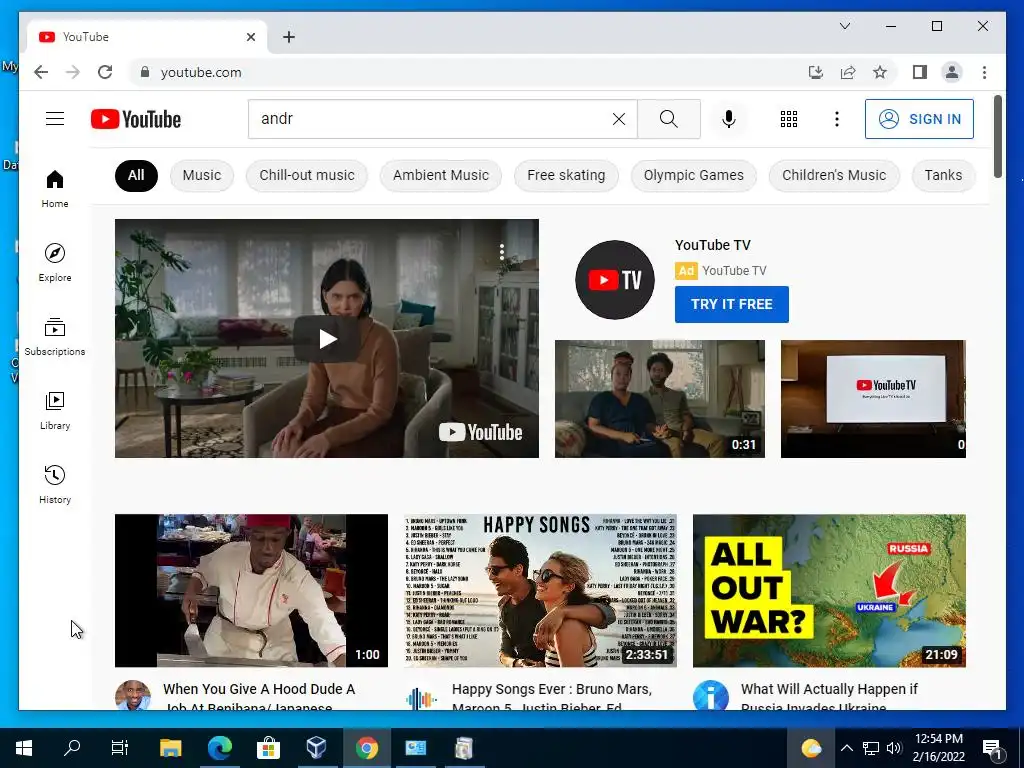Click the taskbar volume speaker icon

point(894,748)
